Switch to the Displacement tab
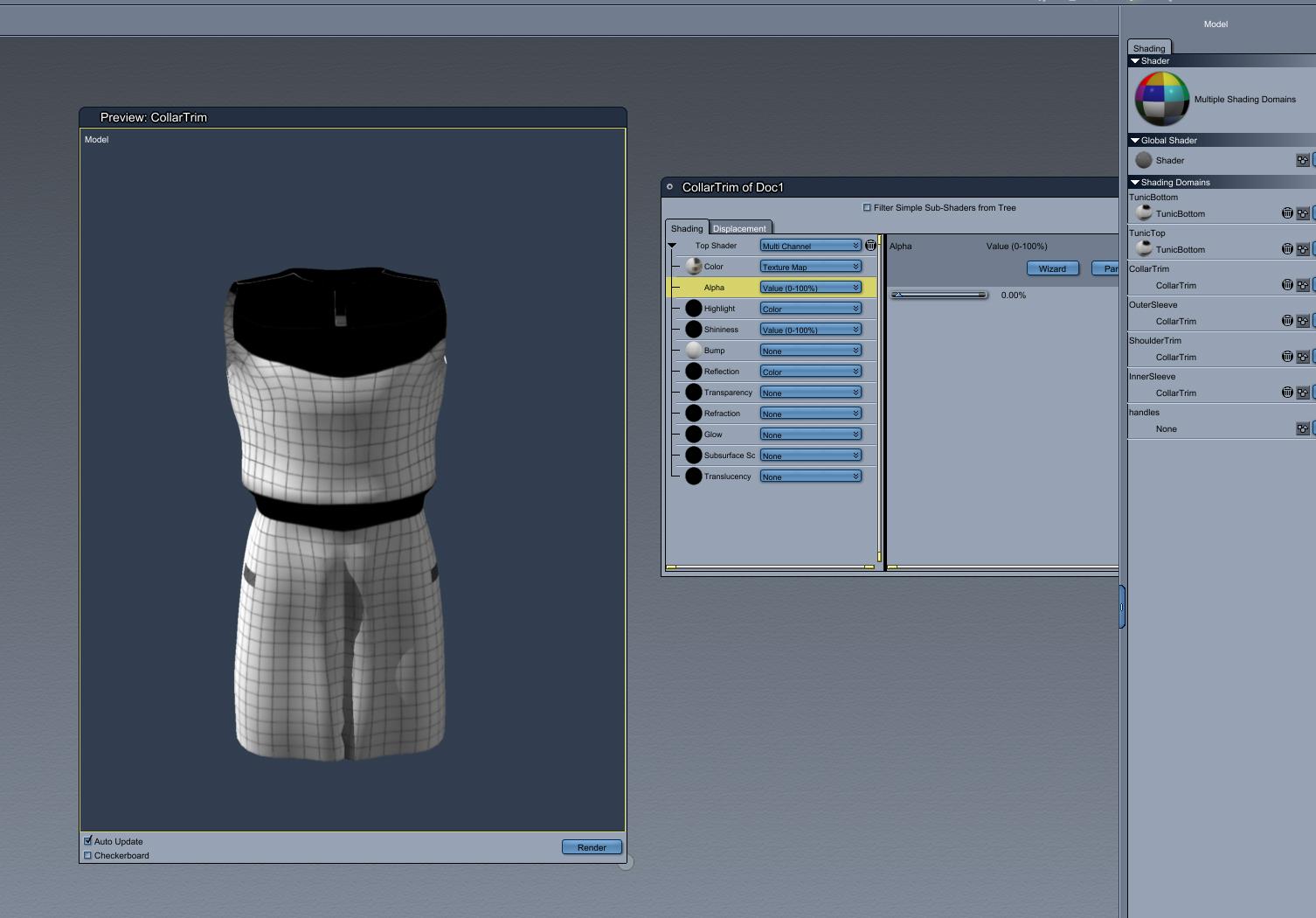 tap(739, 228)
